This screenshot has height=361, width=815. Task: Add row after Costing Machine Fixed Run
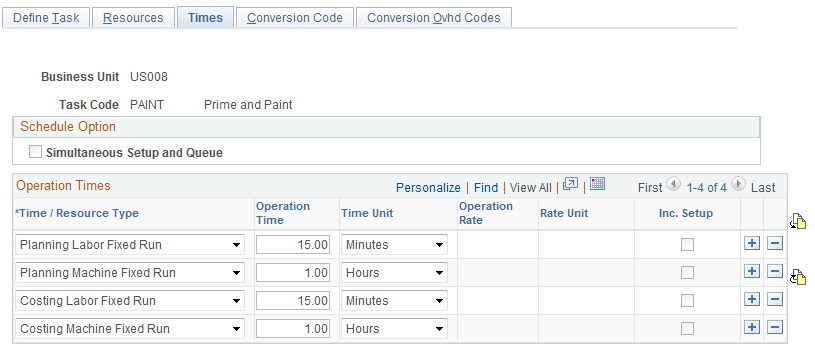(x=752, y=327)
